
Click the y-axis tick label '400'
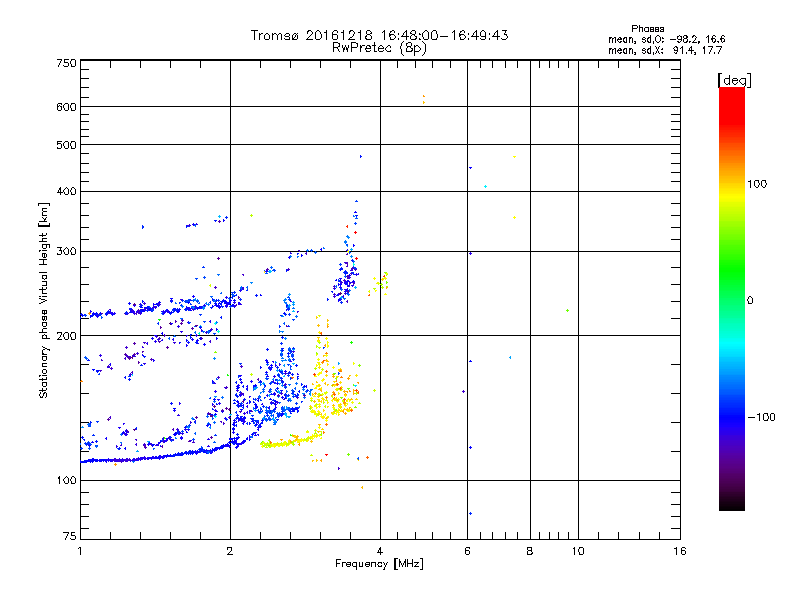[x=66, y=192]
